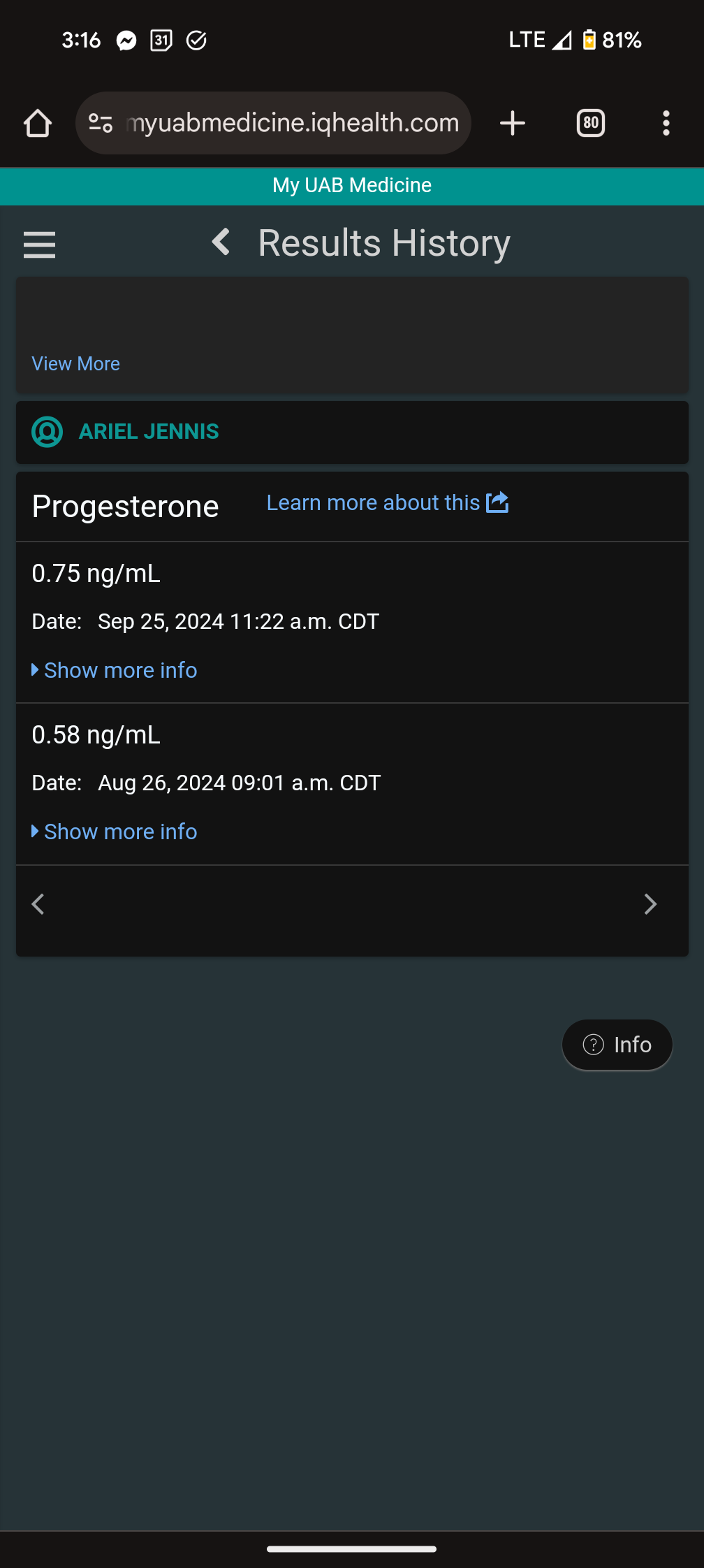Click the View More link

75,364
